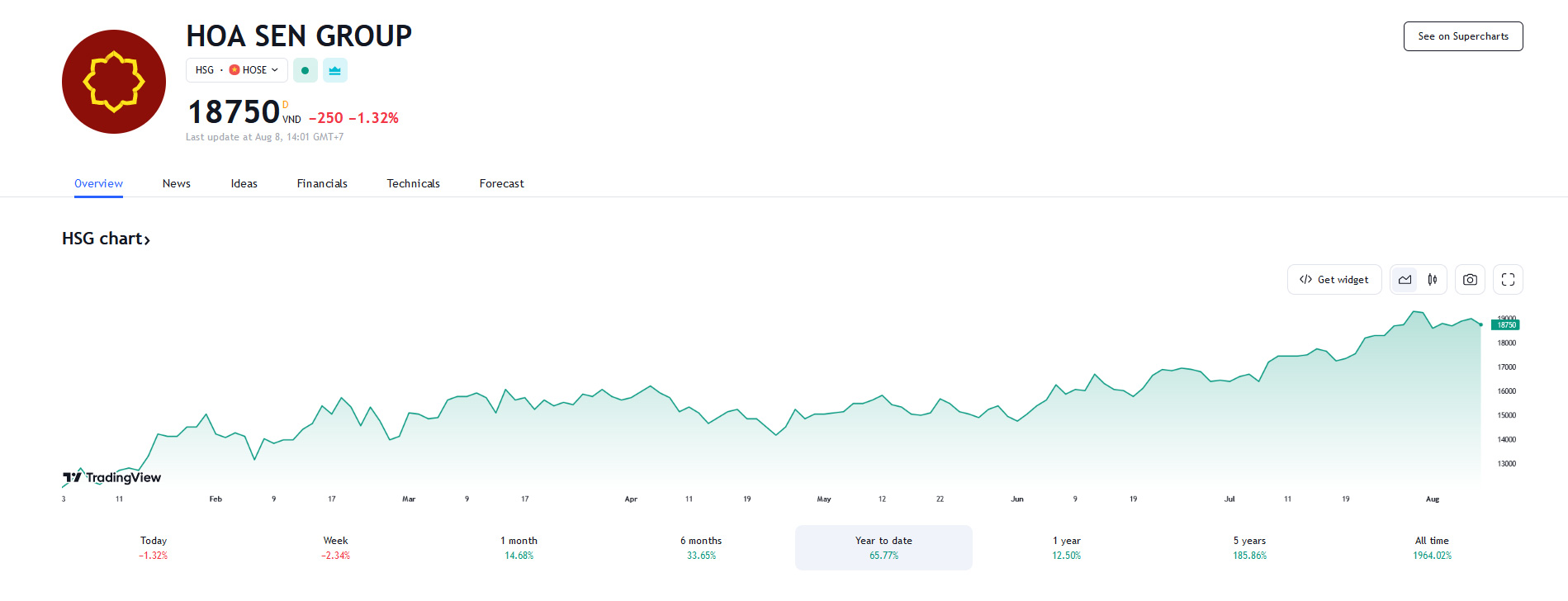Click the crown premium data icon
The width and height of the screenshot is (1568, 601).
tap(334, 71)
